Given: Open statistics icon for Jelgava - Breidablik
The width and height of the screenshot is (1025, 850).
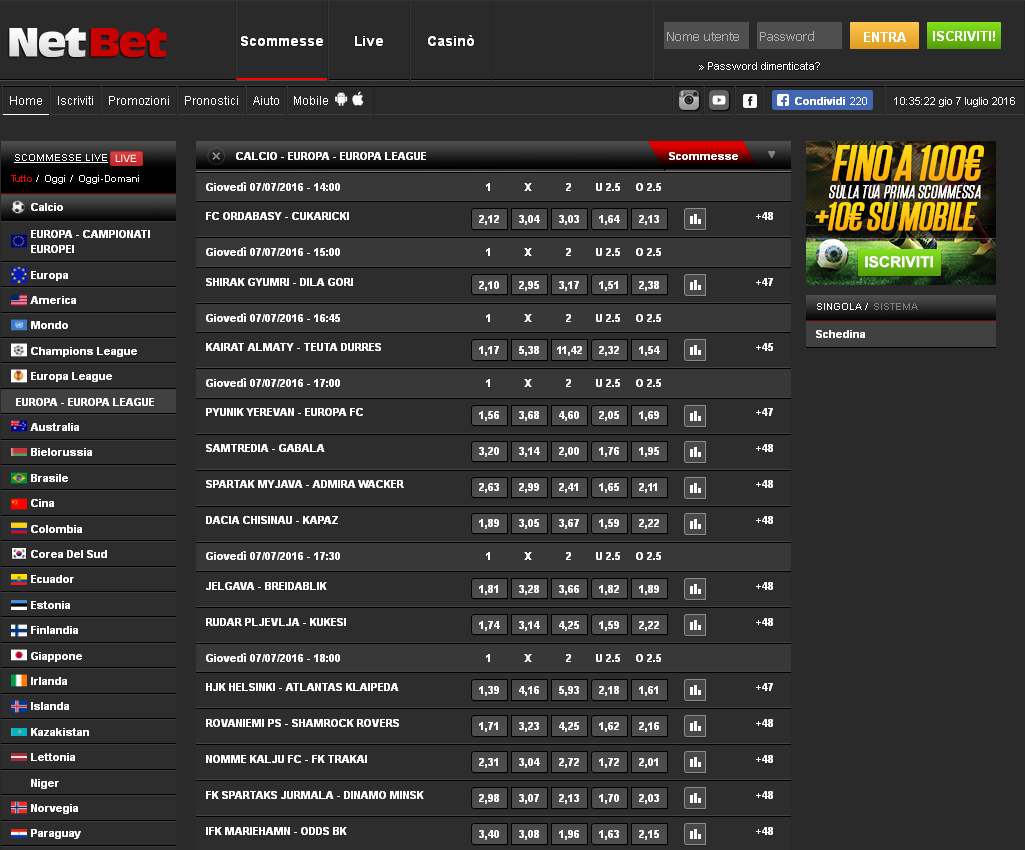Looking at the screenshot, I should (695, 589).
